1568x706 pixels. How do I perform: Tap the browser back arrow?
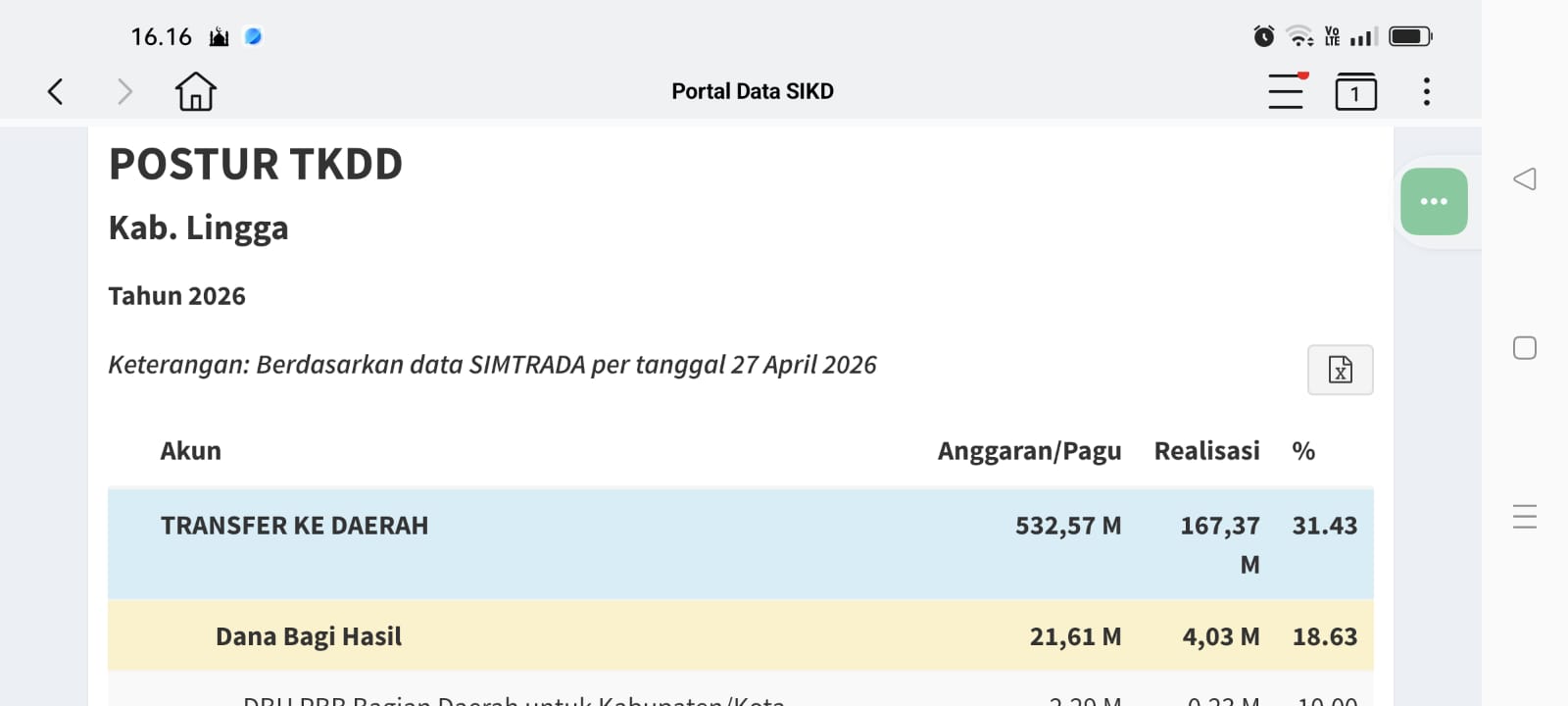click(x=56, y=92)
